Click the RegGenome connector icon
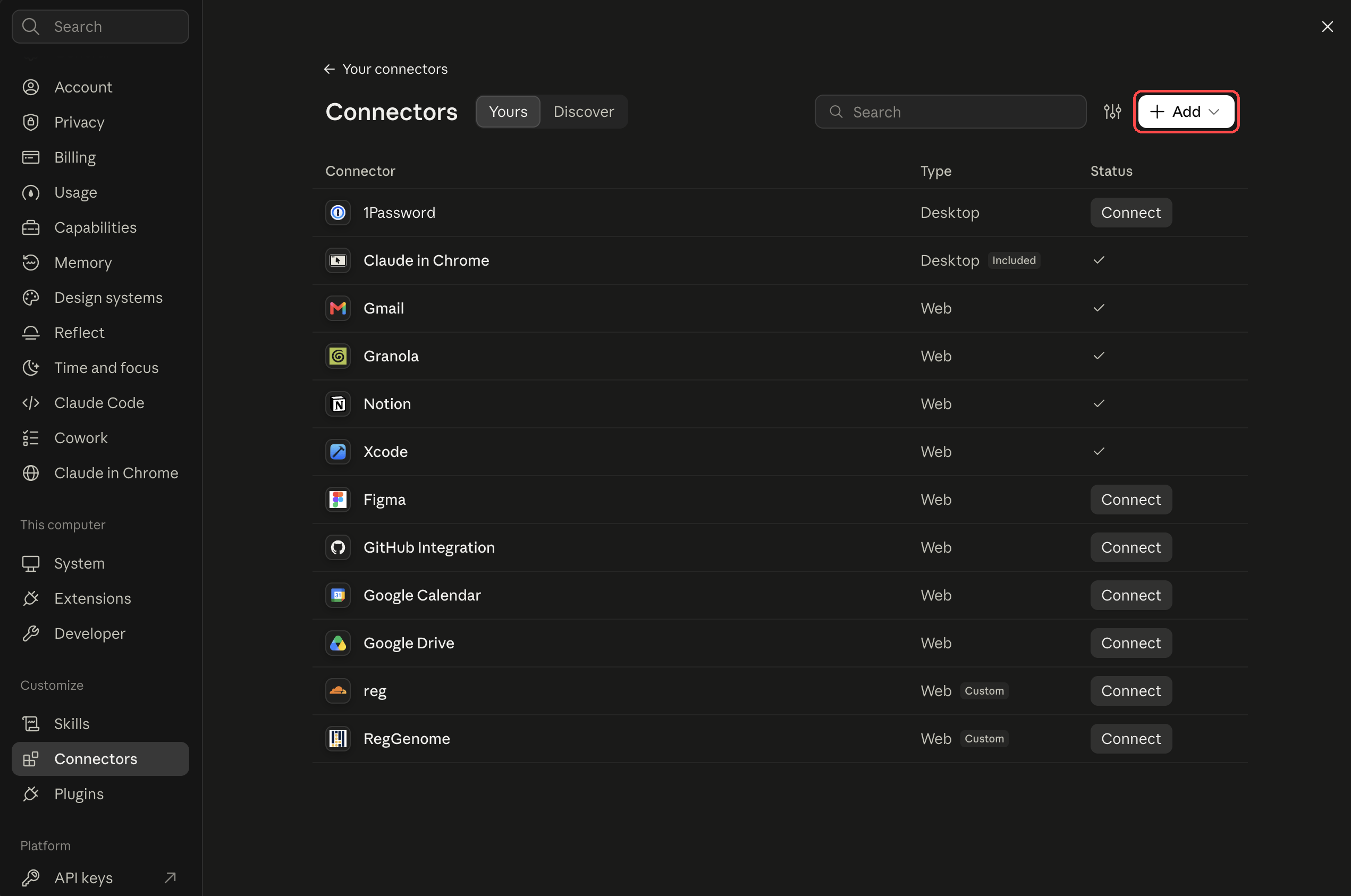 coord(338,738)
